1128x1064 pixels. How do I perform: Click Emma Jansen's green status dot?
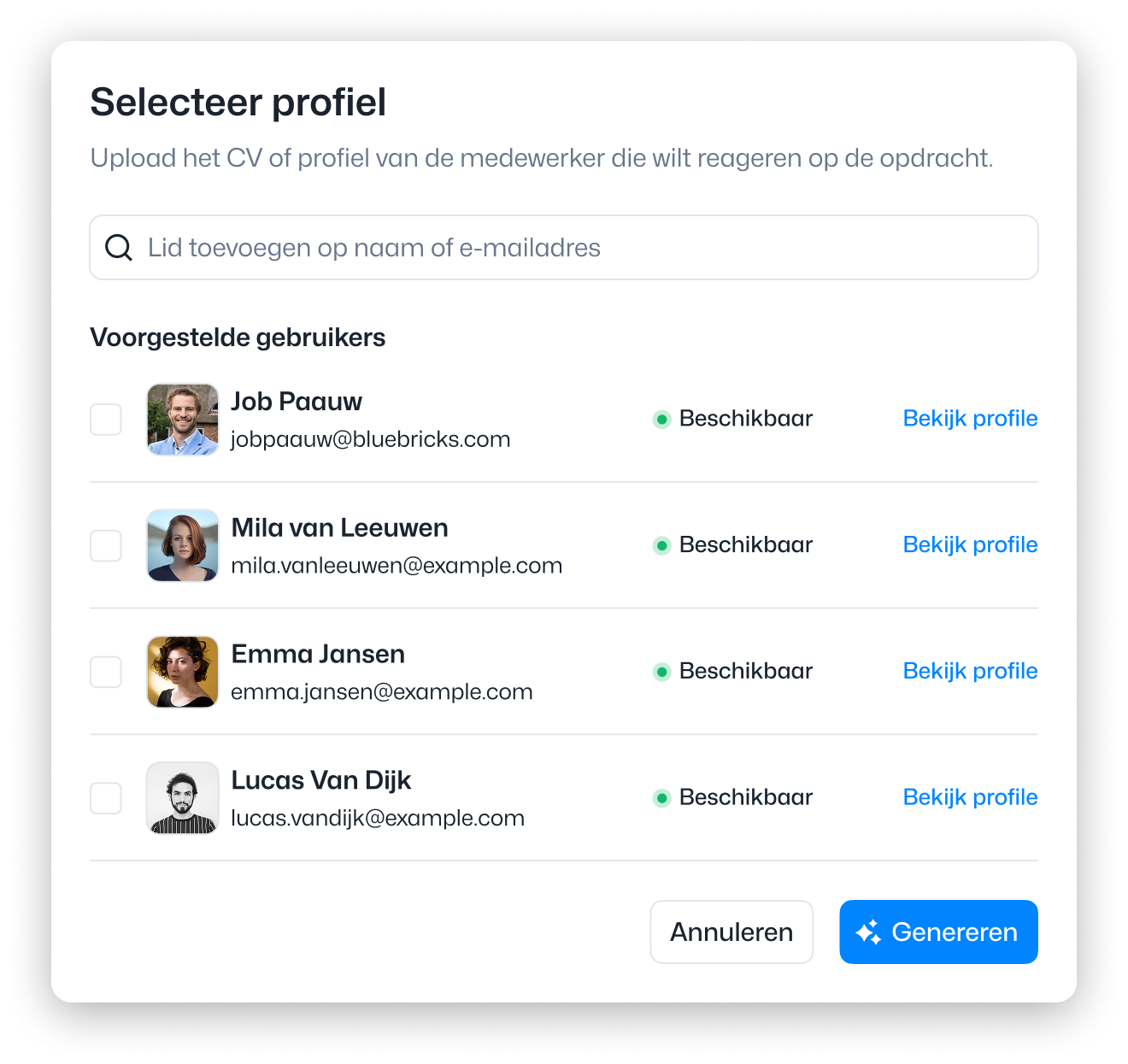coord(661,672)
